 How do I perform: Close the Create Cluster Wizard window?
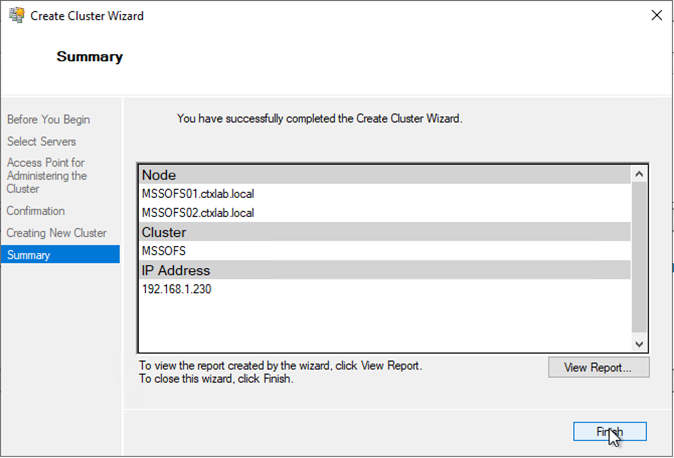coord(655,16)
